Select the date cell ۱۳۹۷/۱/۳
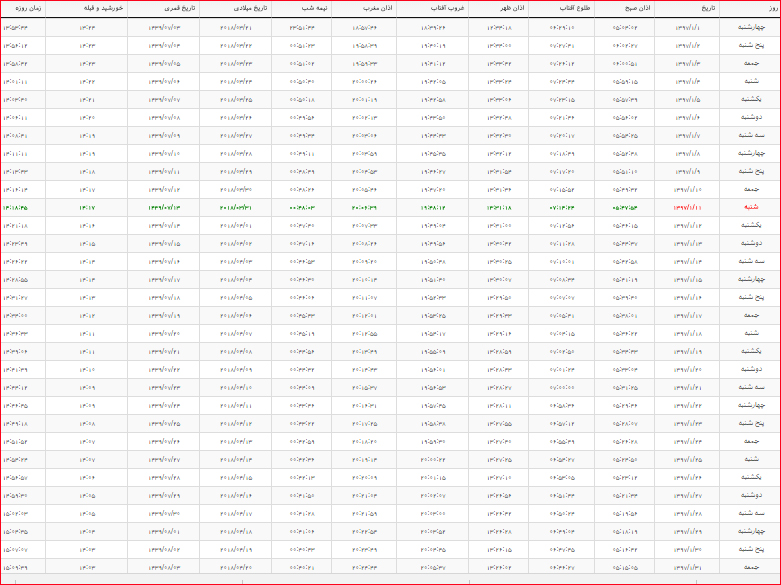This screenshot has width=781, height=585. (687, 63)
